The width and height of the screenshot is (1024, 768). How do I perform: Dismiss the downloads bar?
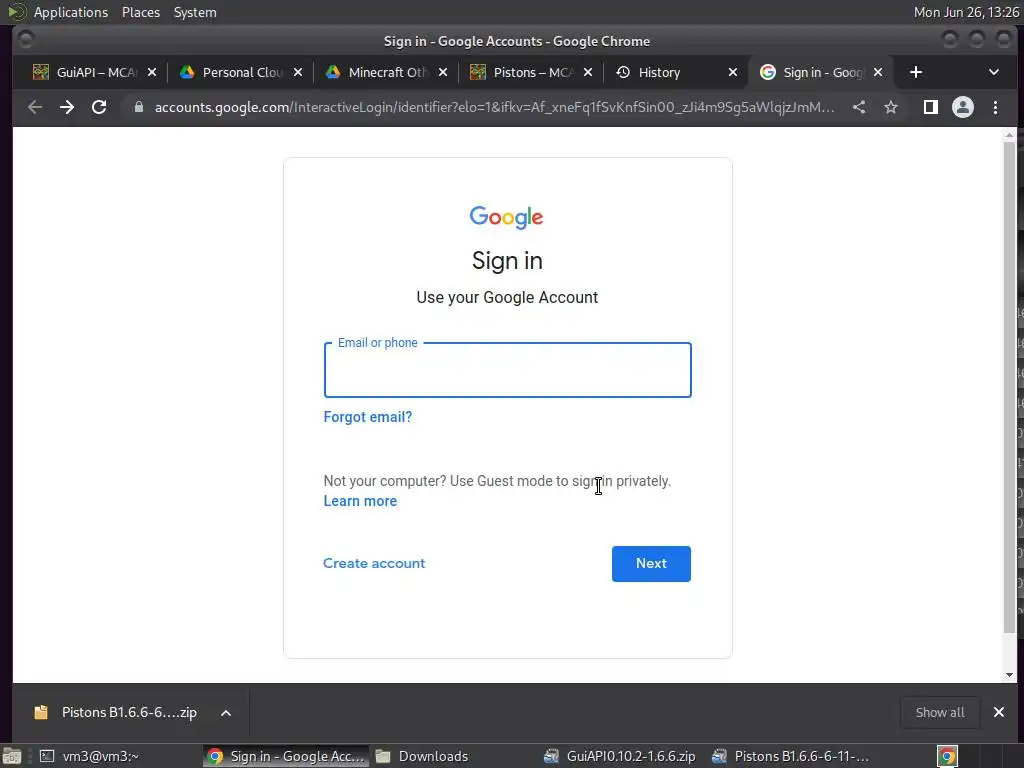pyautogui.click(x=999, y=712)
